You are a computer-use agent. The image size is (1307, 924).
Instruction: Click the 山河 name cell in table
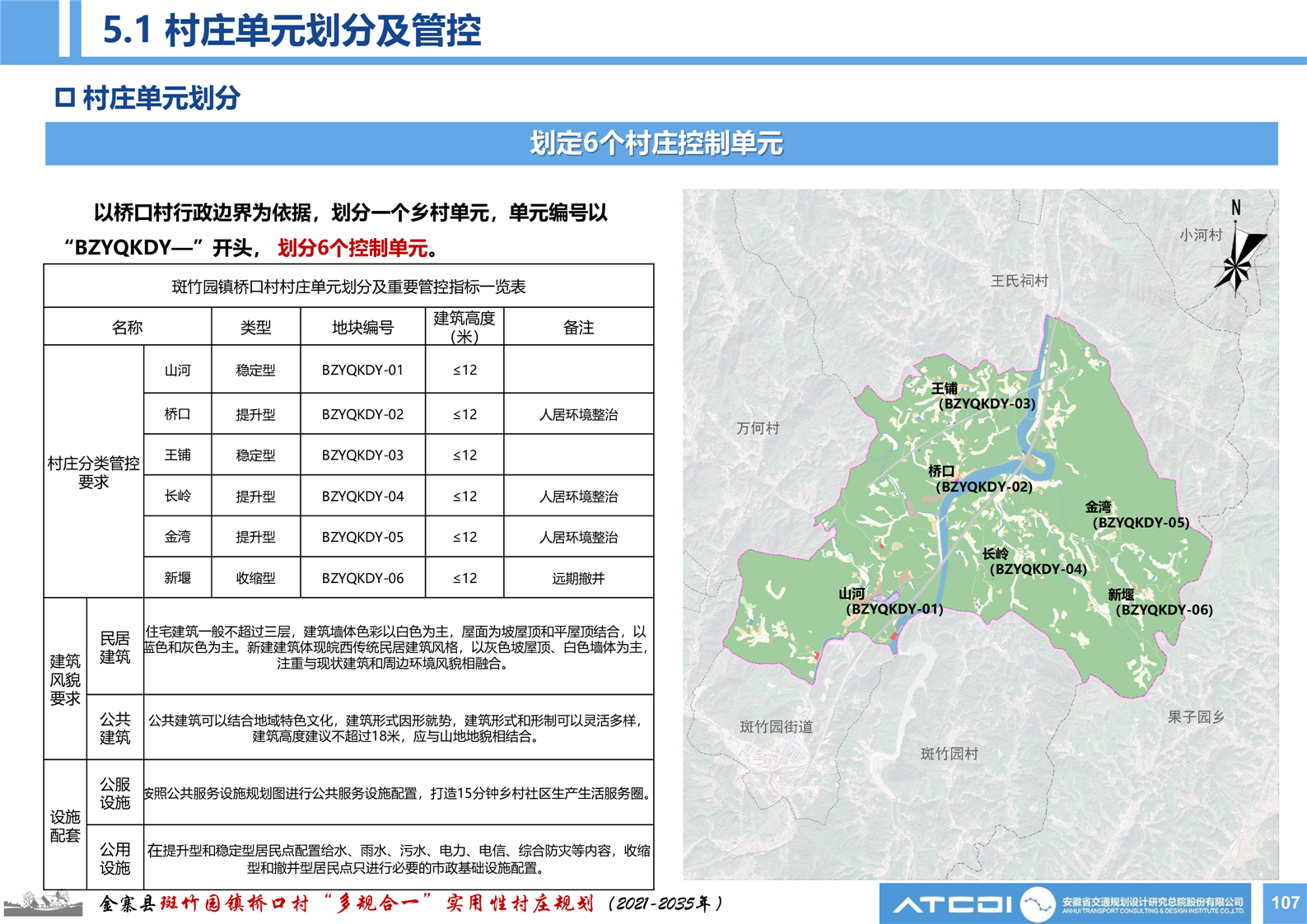tap(178, 370)
